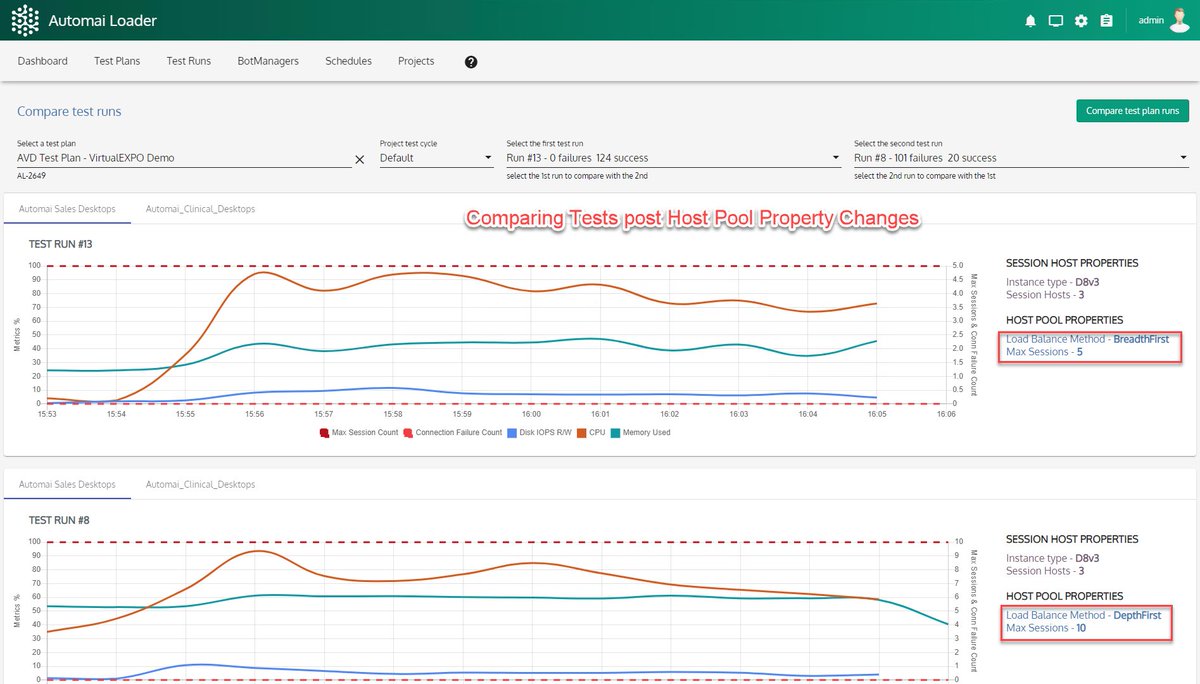Select Automai_Clinical_Desktops tab above Test Run #8
The image size is (1200, 684).
point(200,485)
